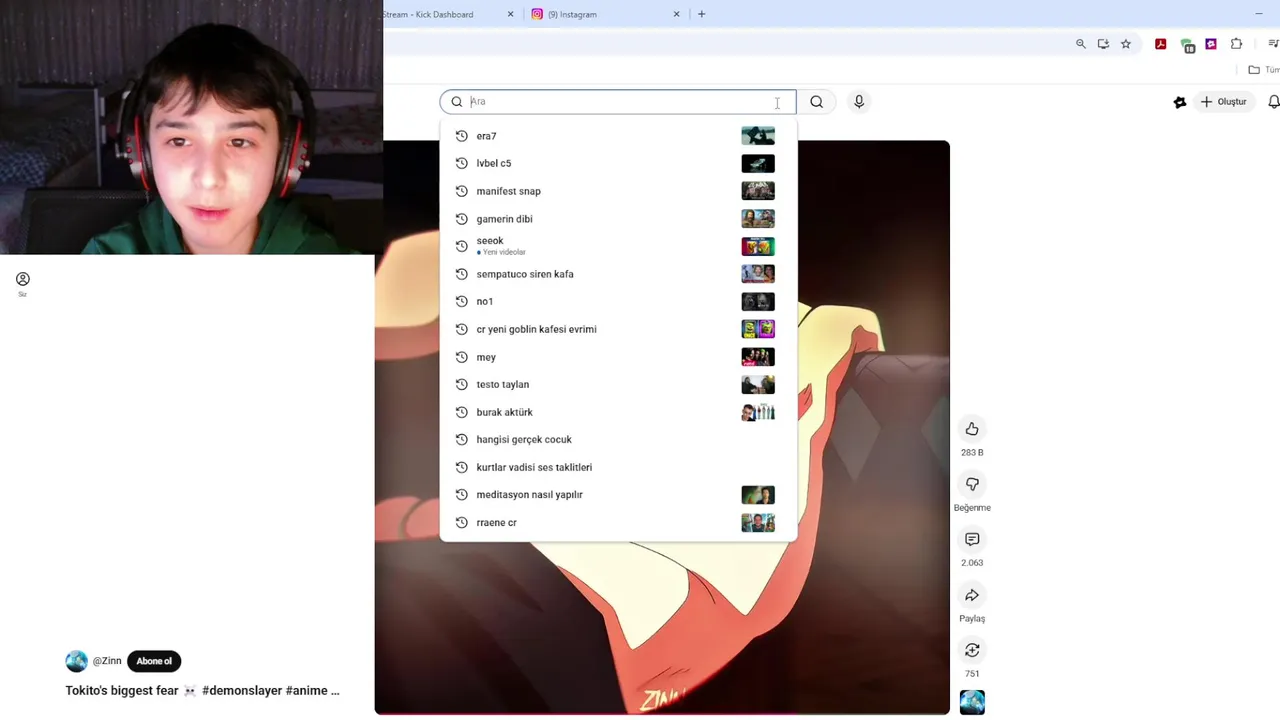Open the all bookmarks folder
This screenshot has width=1280, height=720.
pos(1262,70)
